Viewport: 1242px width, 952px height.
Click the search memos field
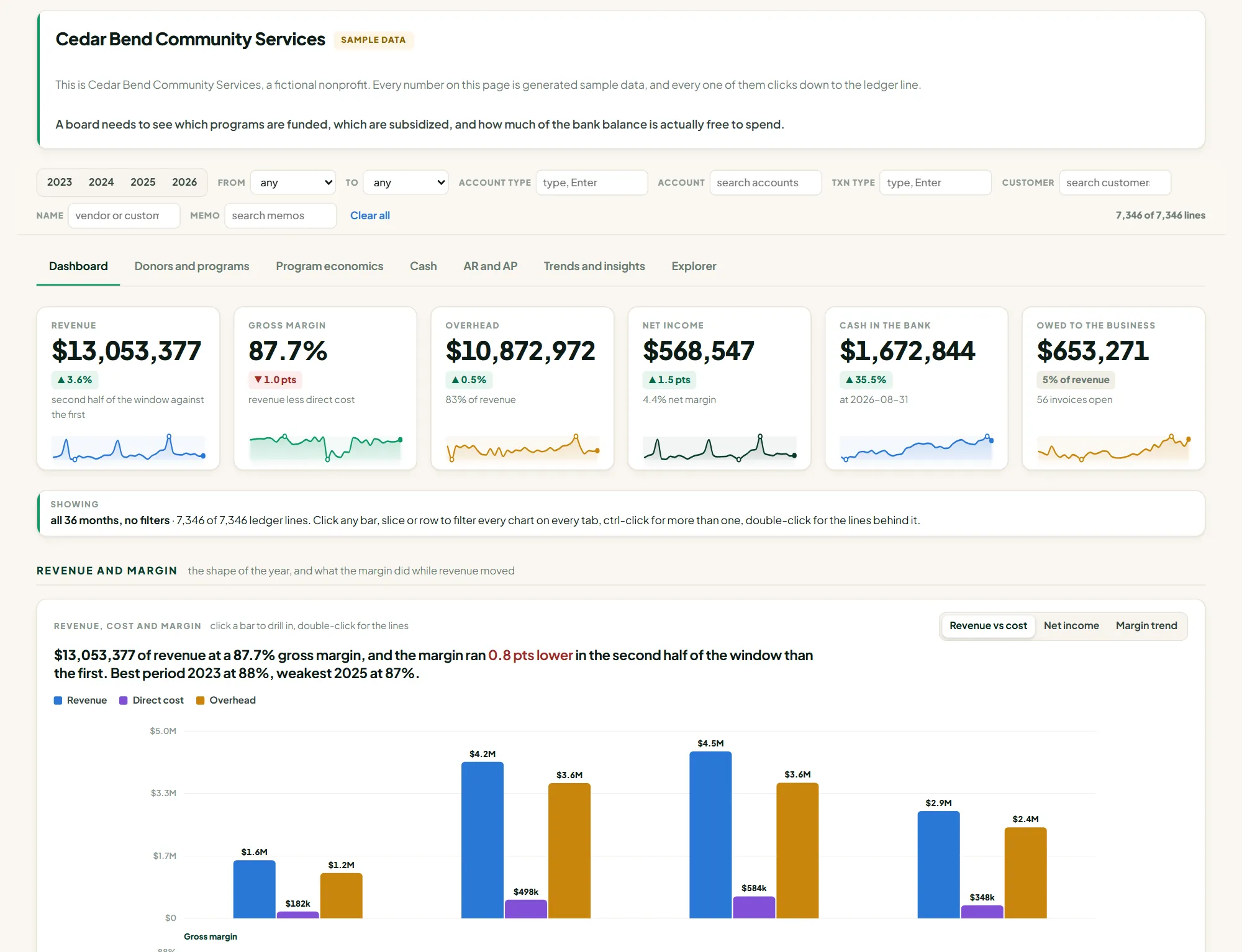click(x=281, y=215)
